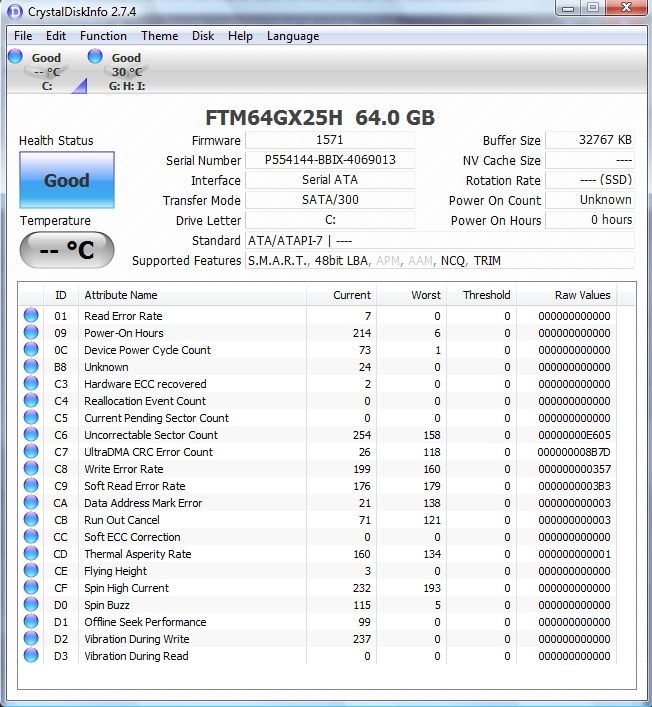Click the Interface field showing Serial ATA
This screenshot has width=652, height=707.
(x=330, y=180)
